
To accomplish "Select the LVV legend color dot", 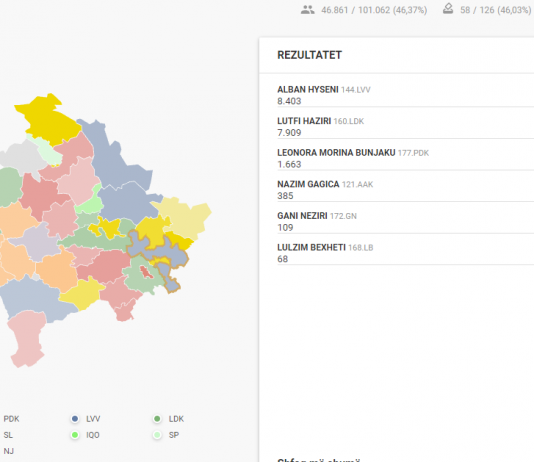I will (x=75, y=418).
